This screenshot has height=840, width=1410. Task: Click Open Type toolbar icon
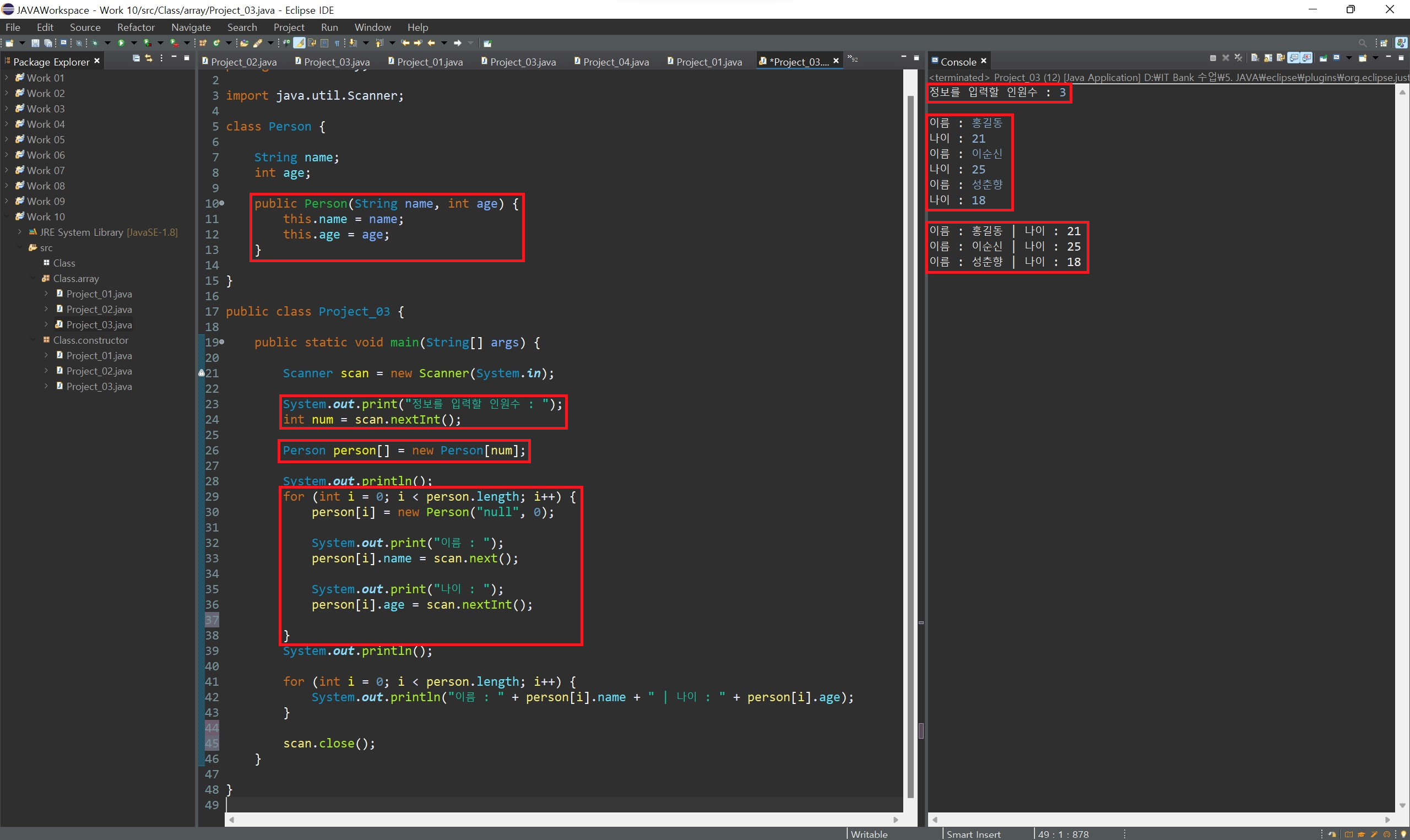point(244,43)
